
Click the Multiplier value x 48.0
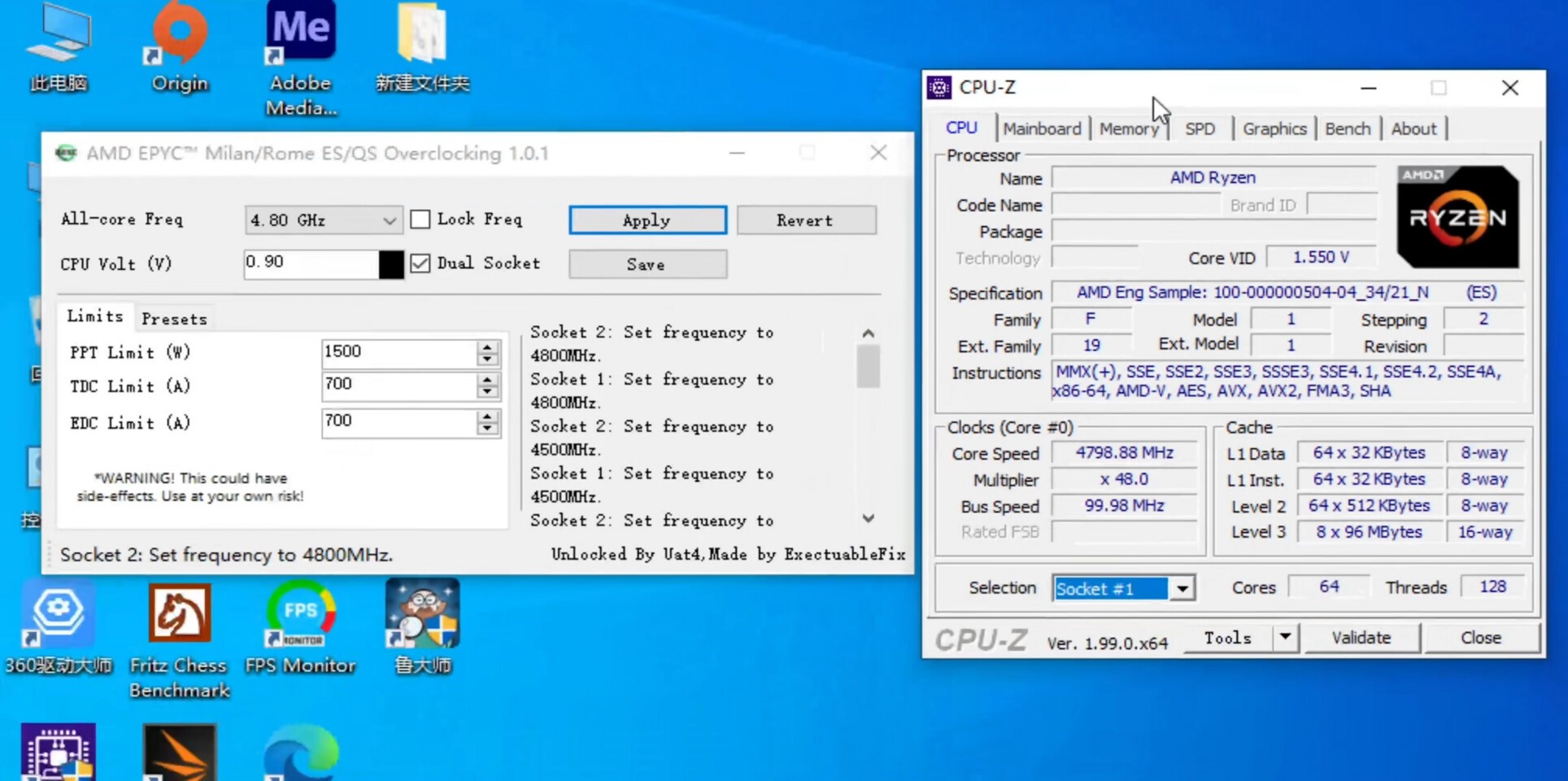point(1124,479)
